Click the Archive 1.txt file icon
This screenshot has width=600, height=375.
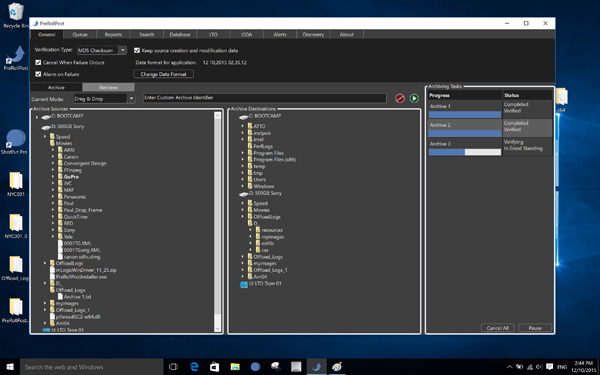[x=60, y=297]
